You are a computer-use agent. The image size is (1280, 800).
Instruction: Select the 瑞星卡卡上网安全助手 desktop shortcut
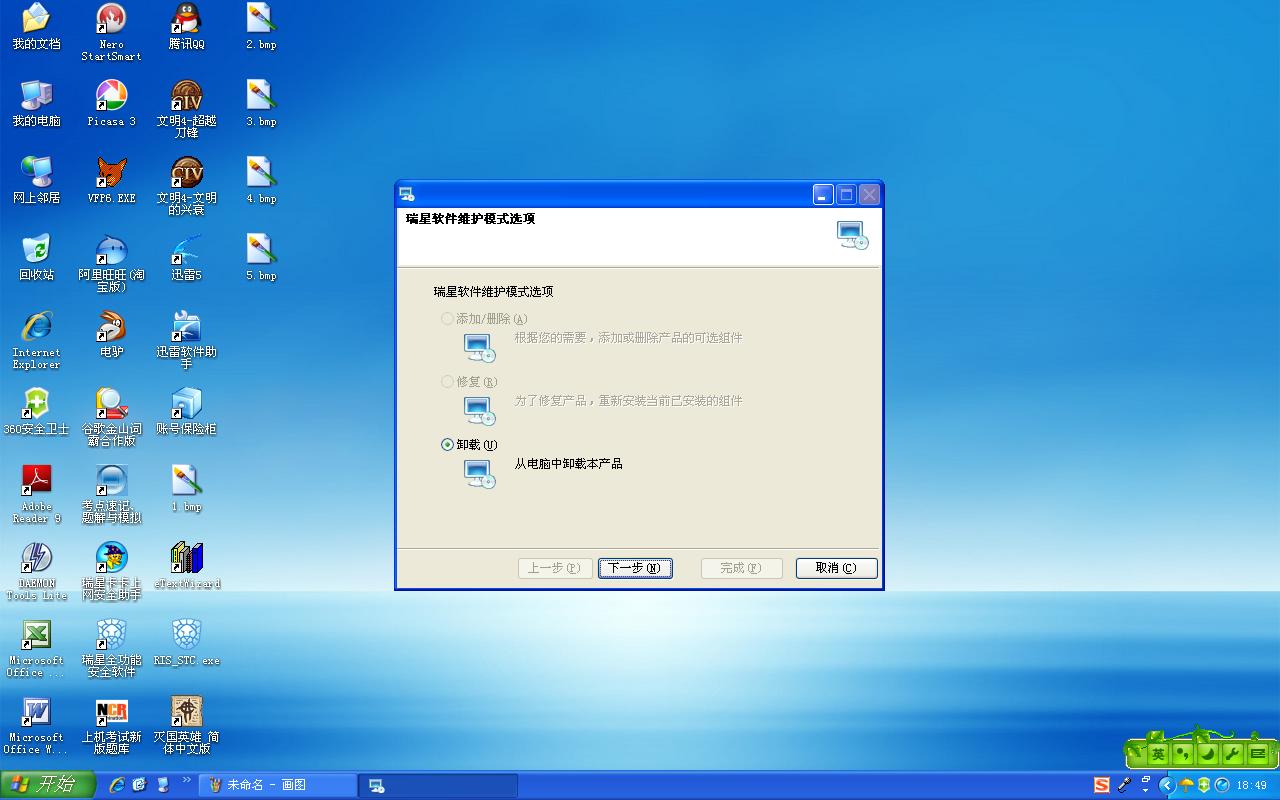pos(111,571)
